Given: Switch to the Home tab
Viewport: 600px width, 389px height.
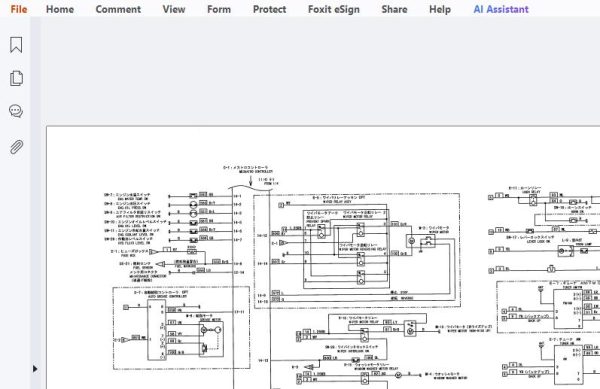Looking at the screenshot, I should [60, 9].
